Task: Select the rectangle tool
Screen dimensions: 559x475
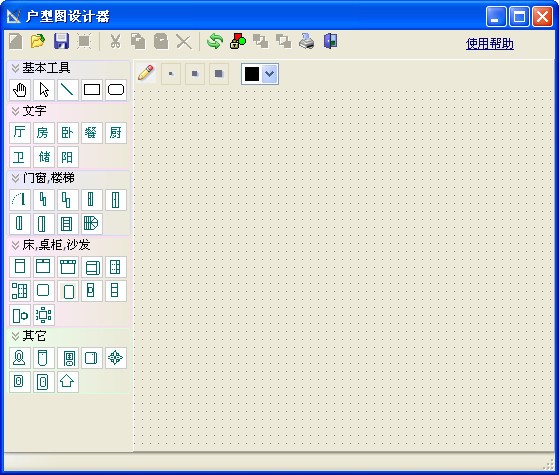Action: tap(92, 90)
